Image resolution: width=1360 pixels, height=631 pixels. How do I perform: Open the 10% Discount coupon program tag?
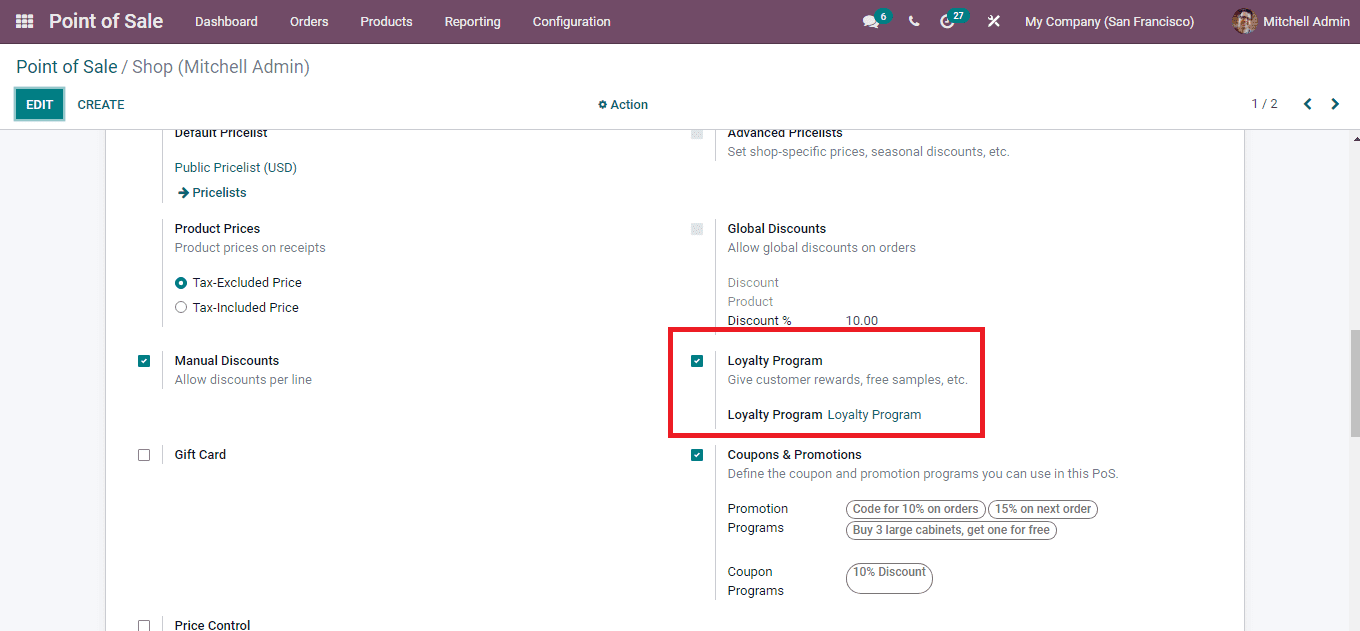888,578
